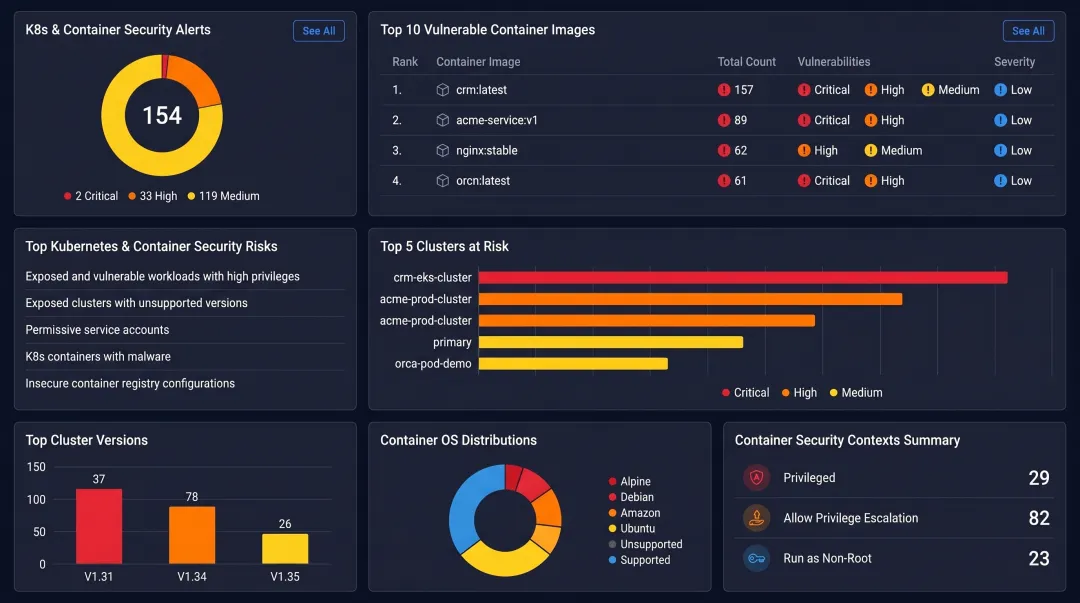Toggle Alpine in OS distribution legend
This screenshot has height=603, width=1080.
pyautogui.click(x=630, y=482)
